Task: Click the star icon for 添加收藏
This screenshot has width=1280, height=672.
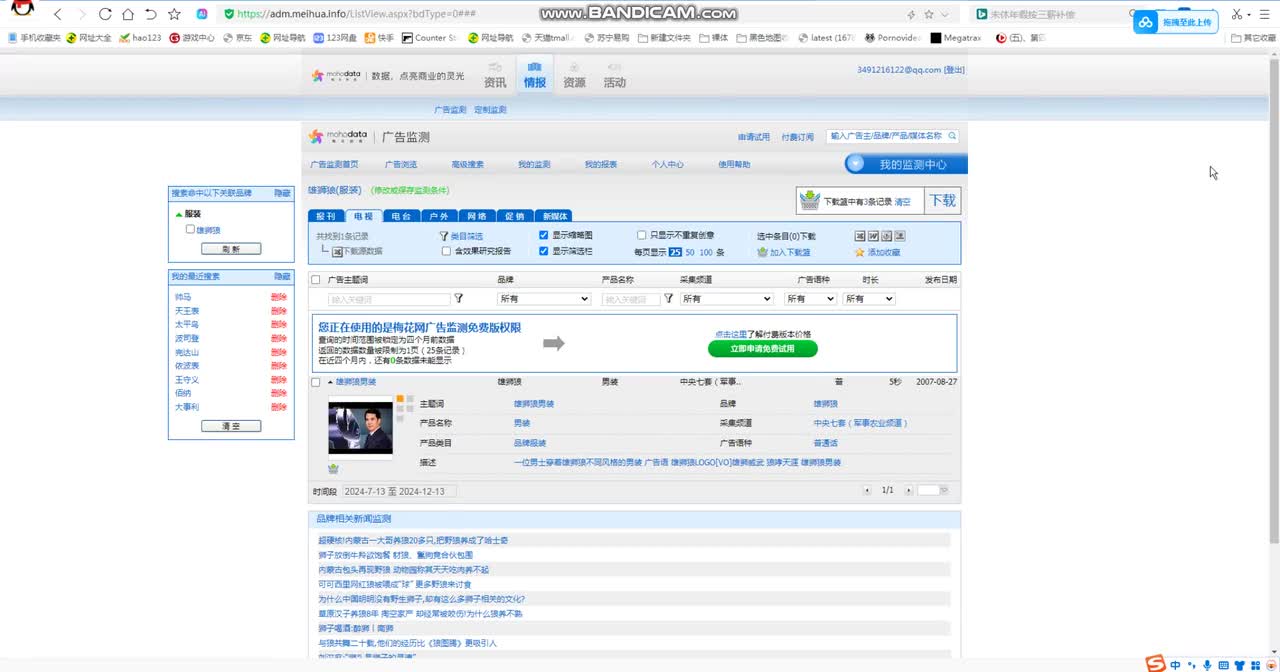Action: pos(859,252)
